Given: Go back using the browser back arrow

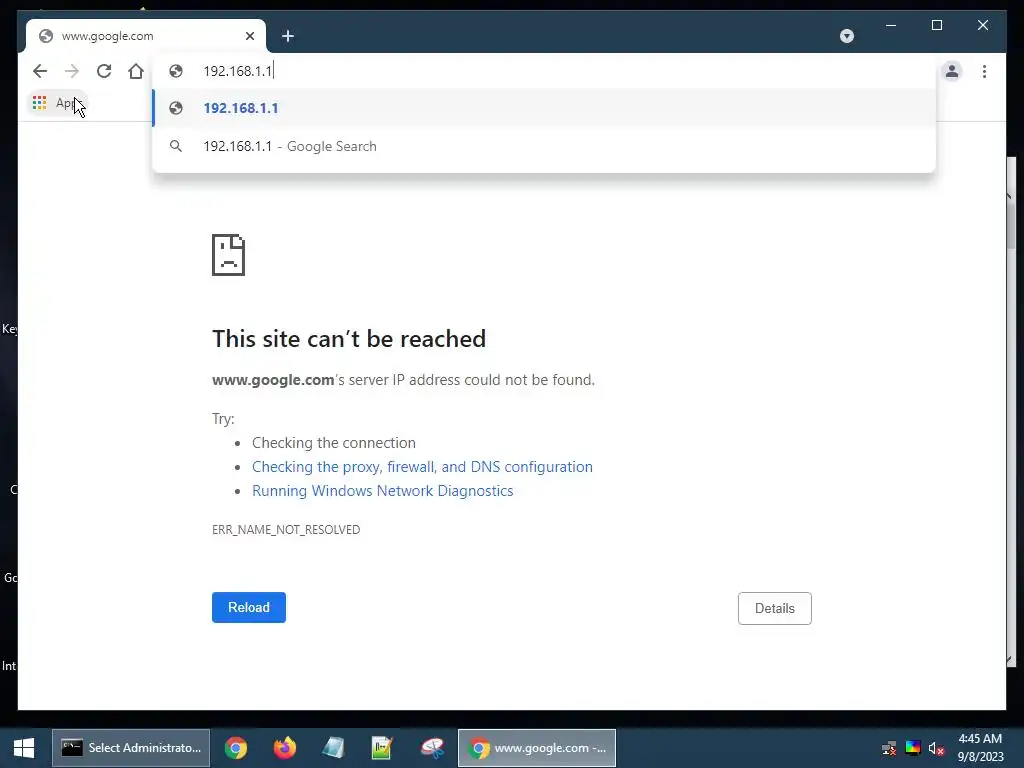Looking at the screenshot, I should click(40, 71).
